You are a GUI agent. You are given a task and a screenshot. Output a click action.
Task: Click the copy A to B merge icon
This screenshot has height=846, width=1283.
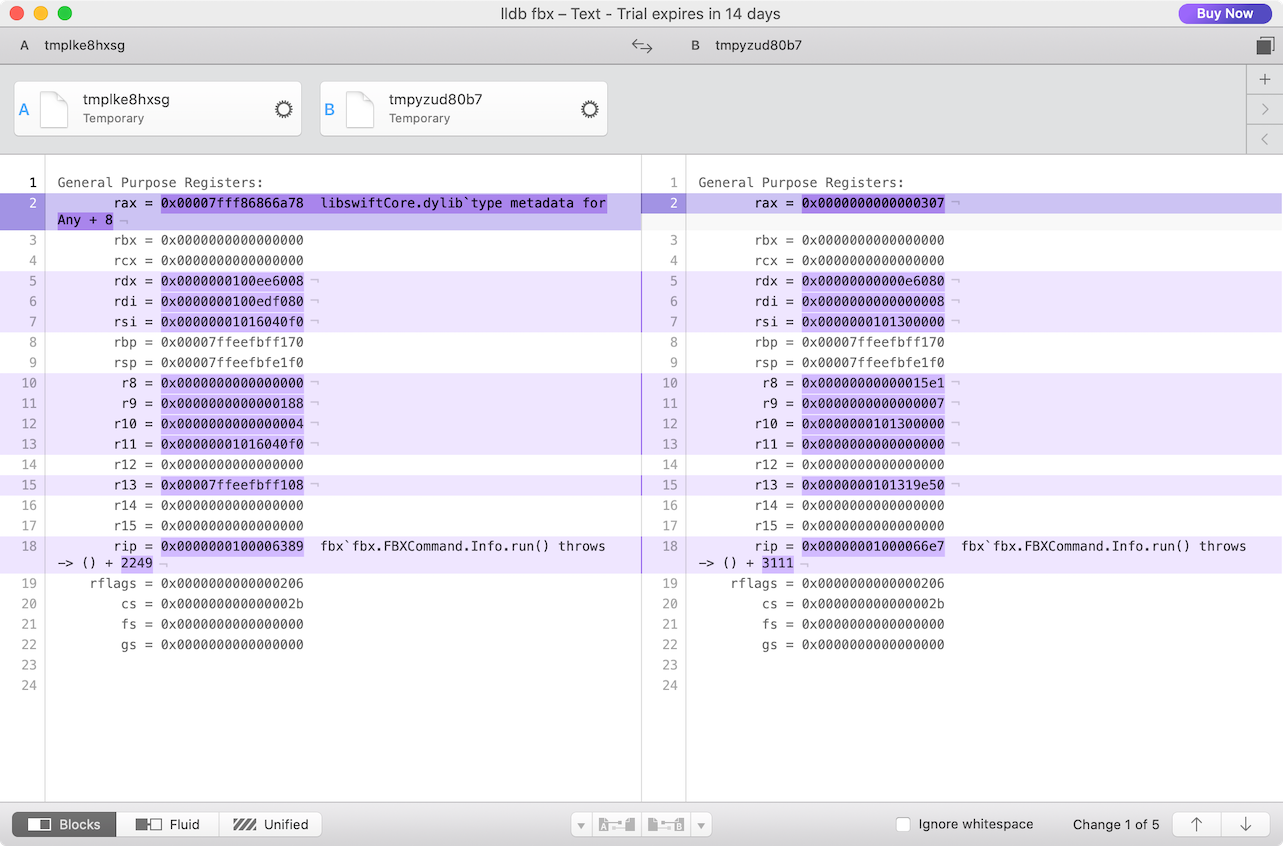coord(617,825)
